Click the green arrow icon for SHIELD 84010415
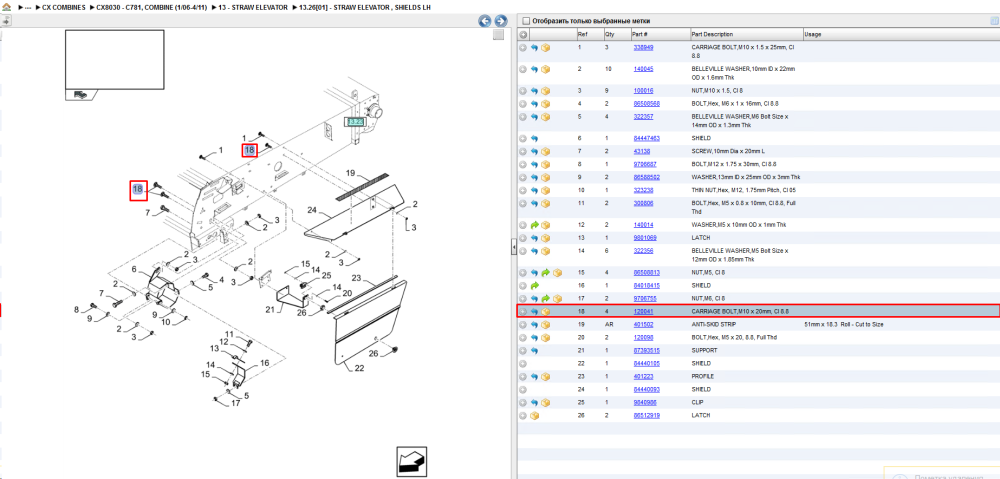Screen dimensions: 1000x479 [534, 286]
